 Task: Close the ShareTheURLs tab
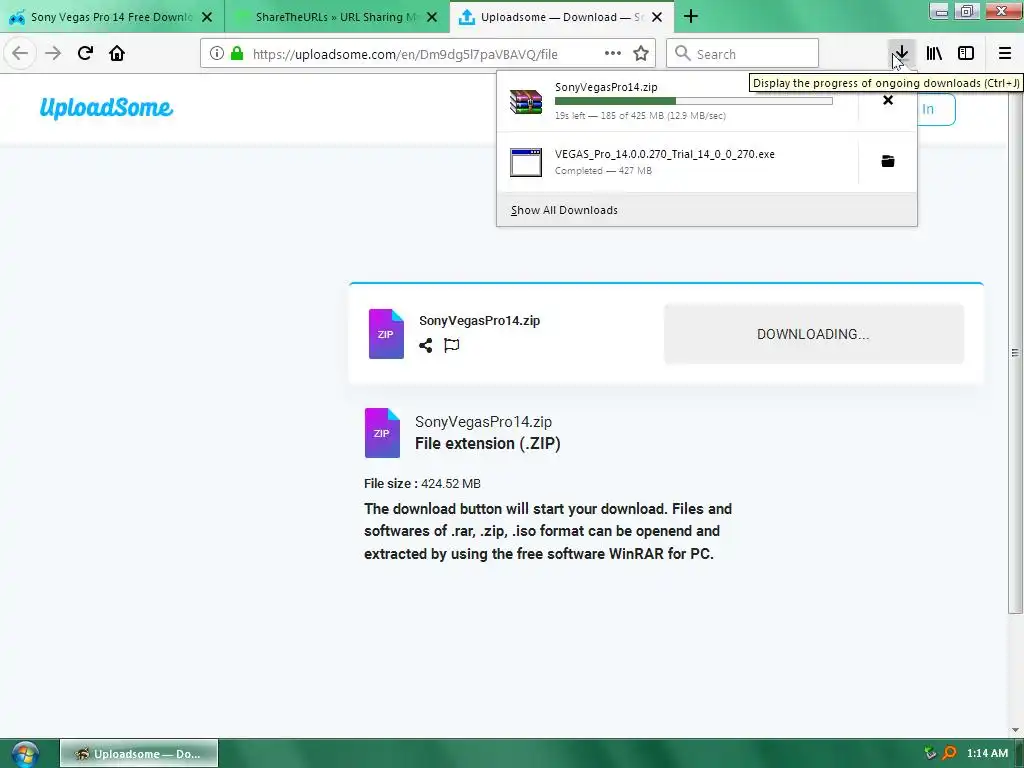(x=432, y=17)
